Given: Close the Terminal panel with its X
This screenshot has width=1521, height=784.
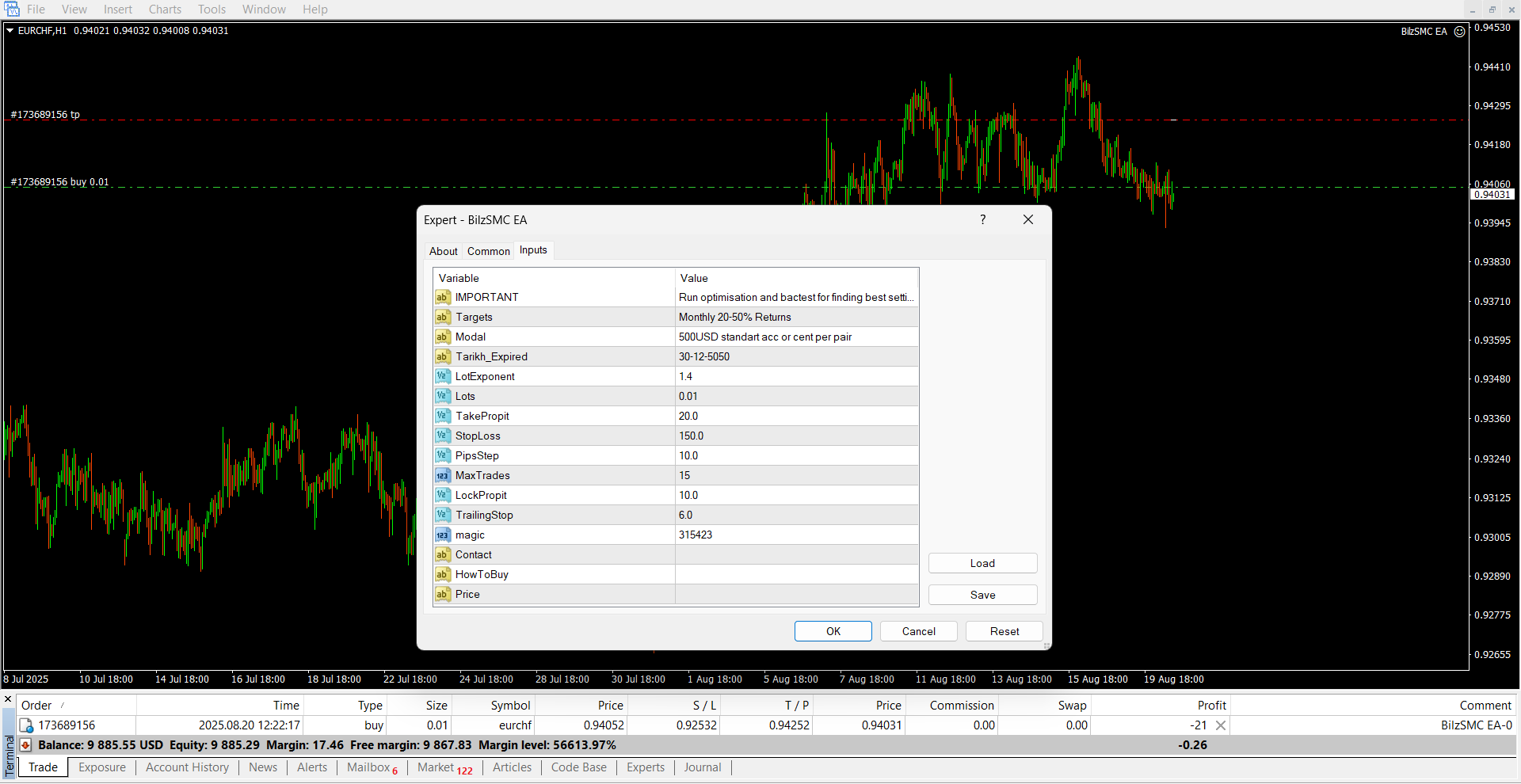Looking at the screenshot, I should pos(8,699).
